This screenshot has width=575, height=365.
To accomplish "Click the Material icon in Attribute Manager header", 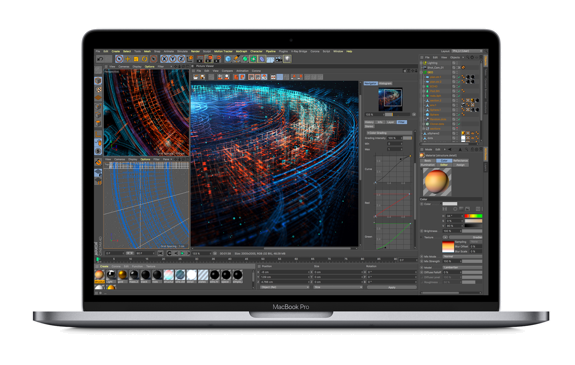I will coord(422,155).
